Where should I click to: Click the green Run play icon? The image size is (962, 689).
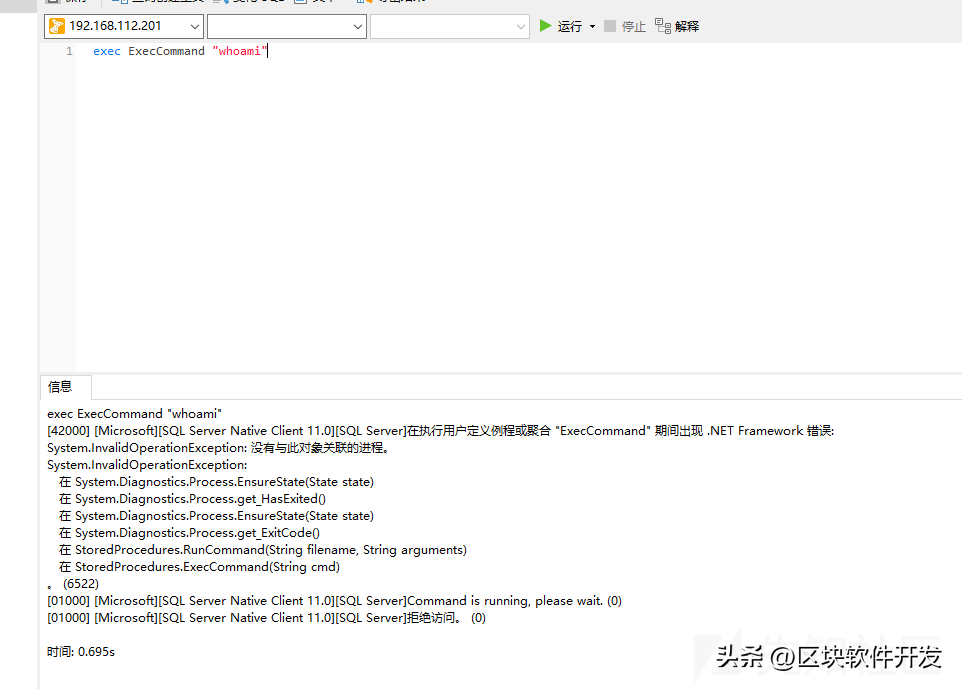pos(545,26)
